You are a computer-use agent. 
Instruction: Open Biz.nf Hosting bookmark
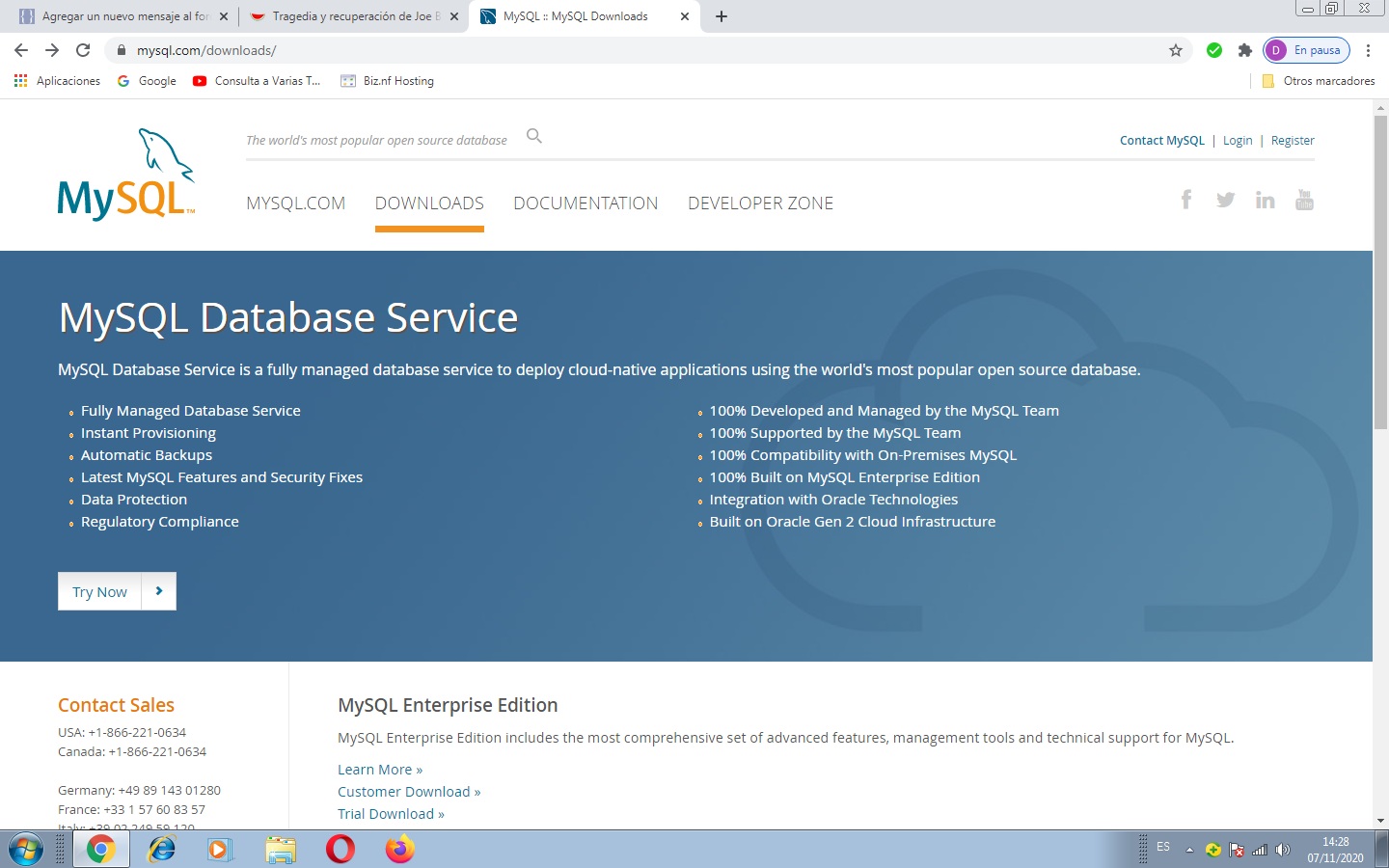coord(387,81)
